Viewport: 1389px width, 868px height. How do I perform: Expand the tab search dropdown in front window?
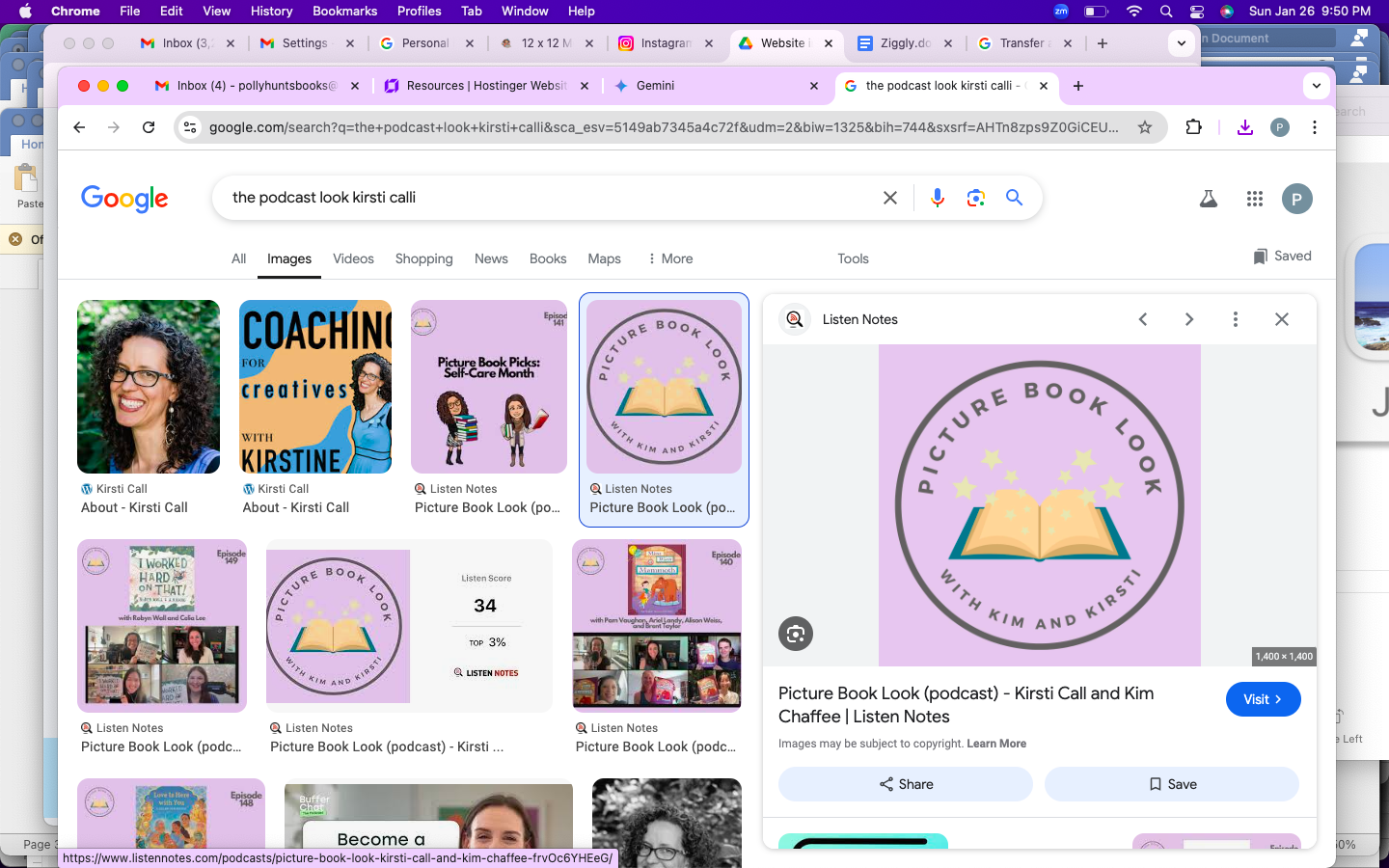pos(1317,86)
